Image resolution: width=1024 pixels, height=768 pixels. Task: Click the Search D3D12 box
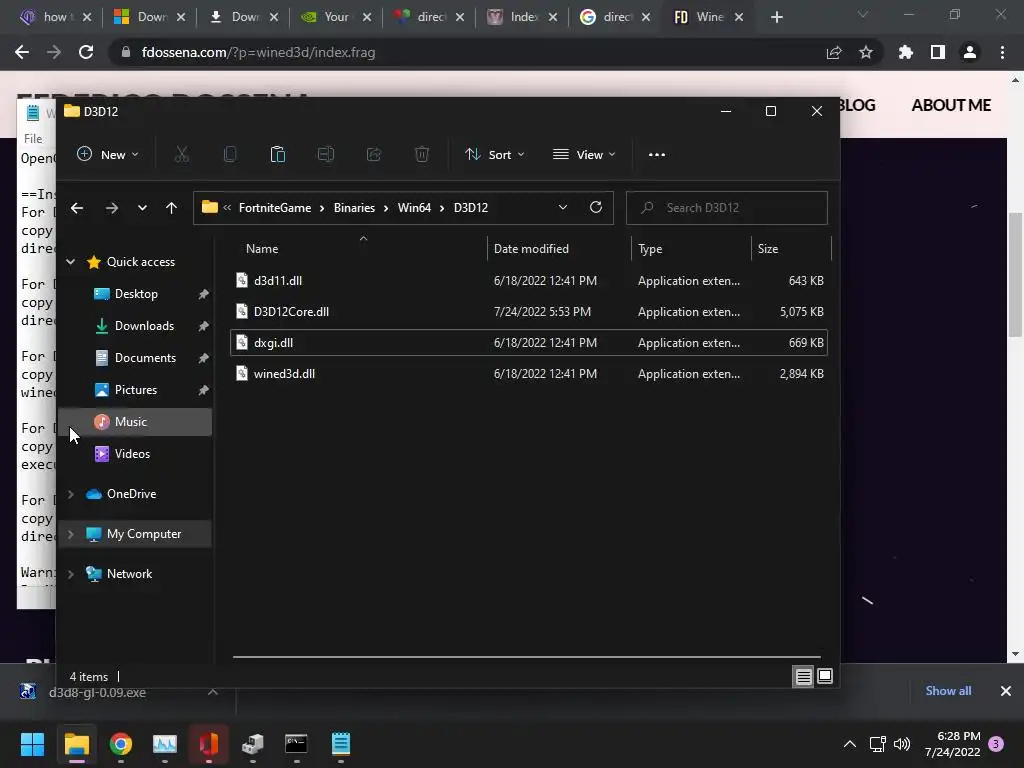pos(727,208)
